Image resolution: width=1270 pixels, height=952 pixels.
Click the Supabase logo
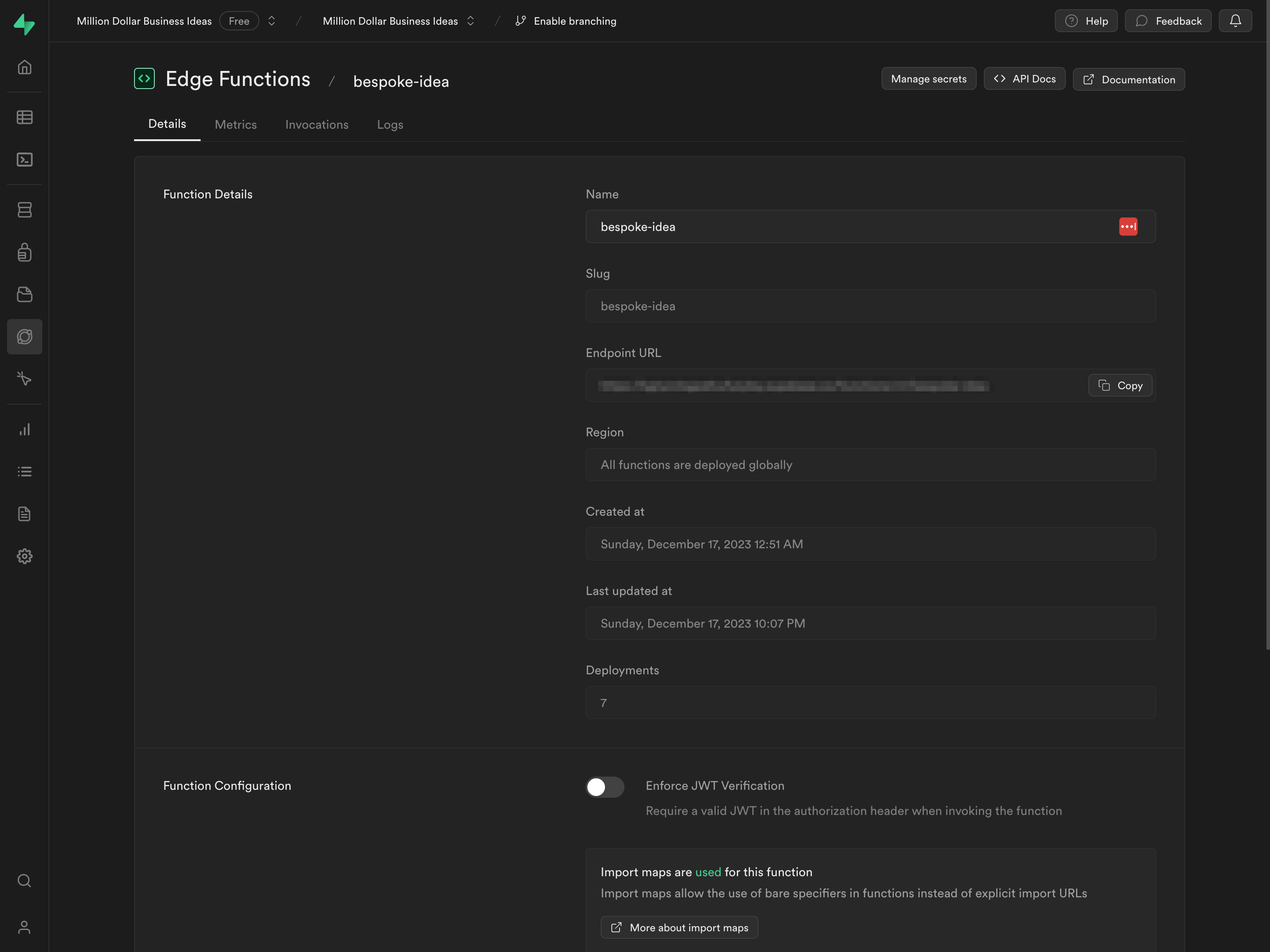click(24, 23)
